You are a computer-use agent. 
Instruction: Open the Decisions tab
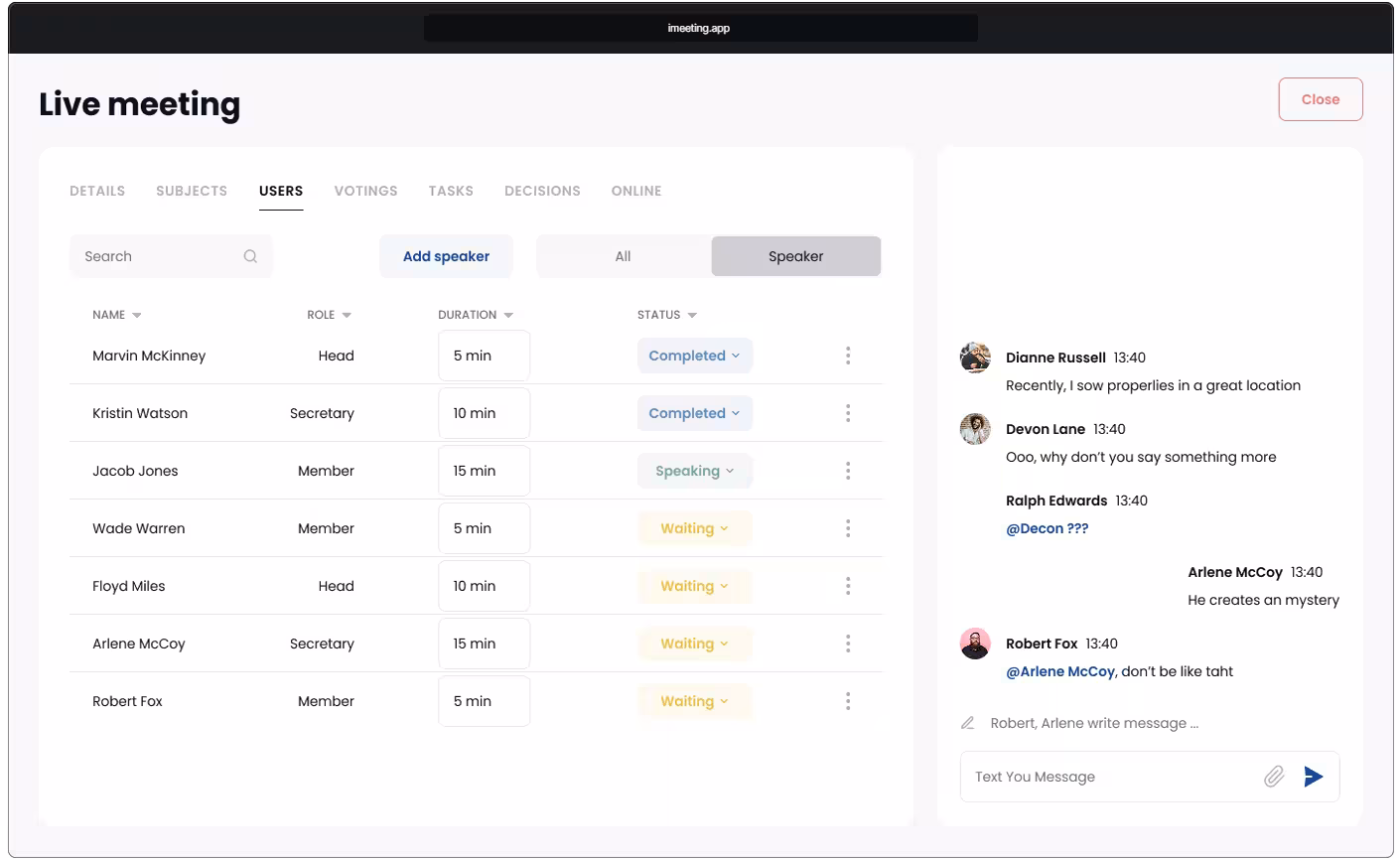tap(542, 191)
